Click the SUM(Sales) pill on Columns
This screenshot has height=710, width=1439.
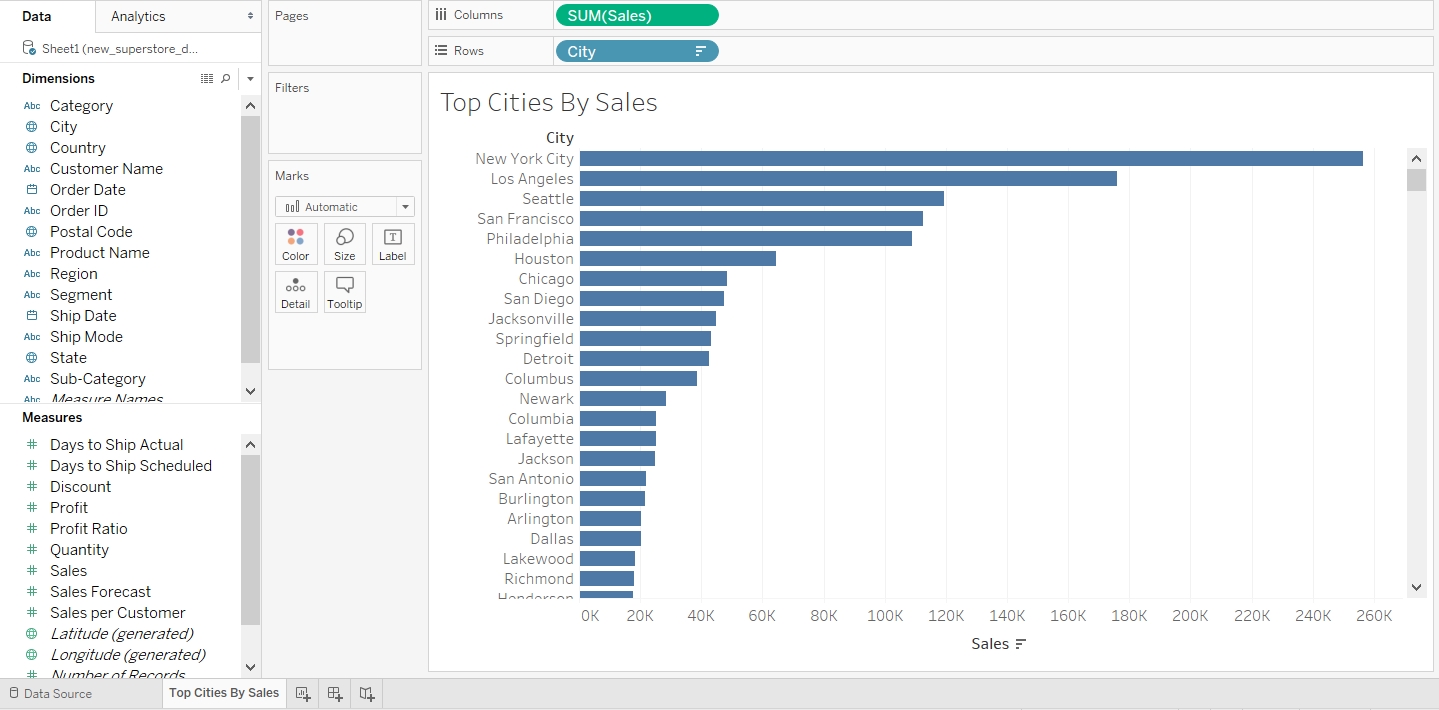pyautogui.click(x=636, y=15)
